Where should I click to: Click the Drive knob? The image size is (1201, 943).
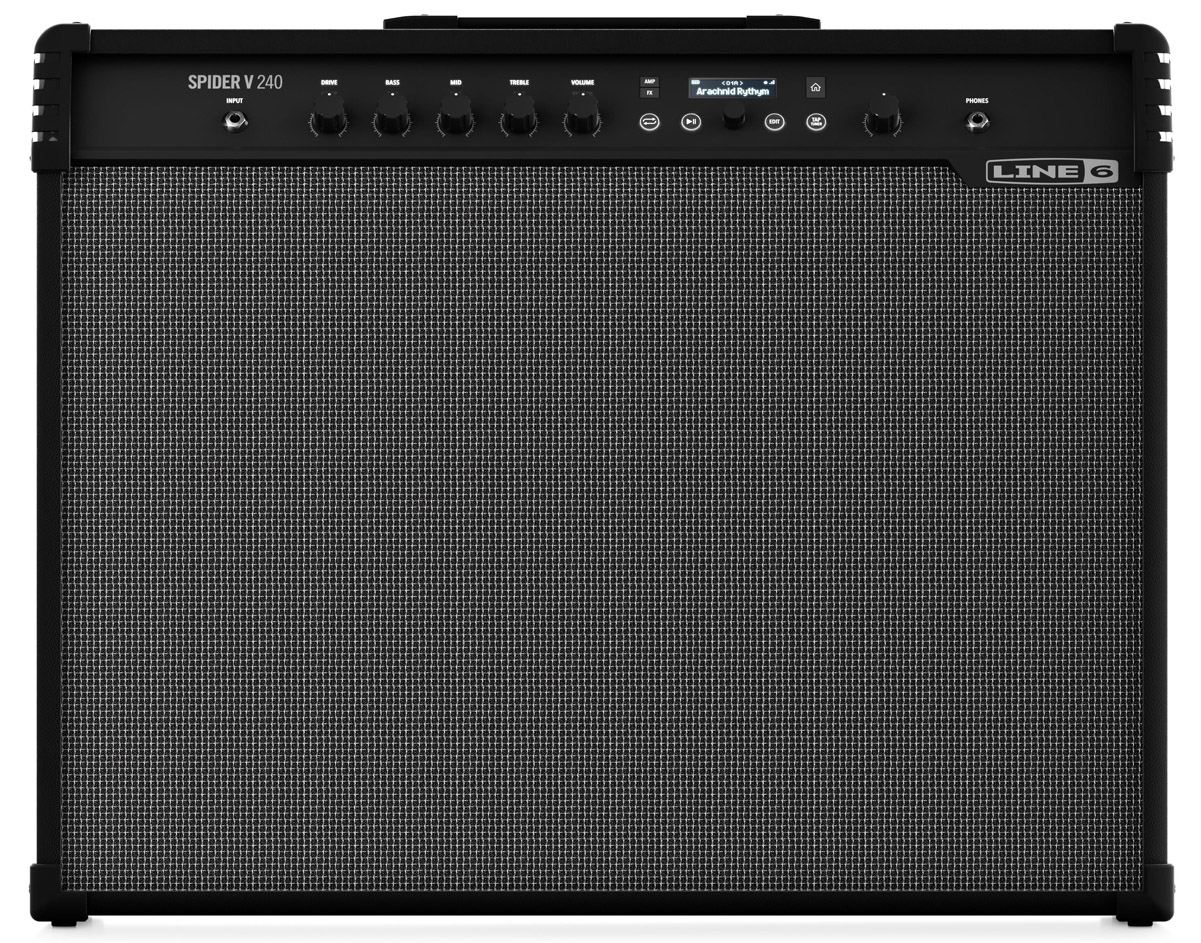coord(328,119)
